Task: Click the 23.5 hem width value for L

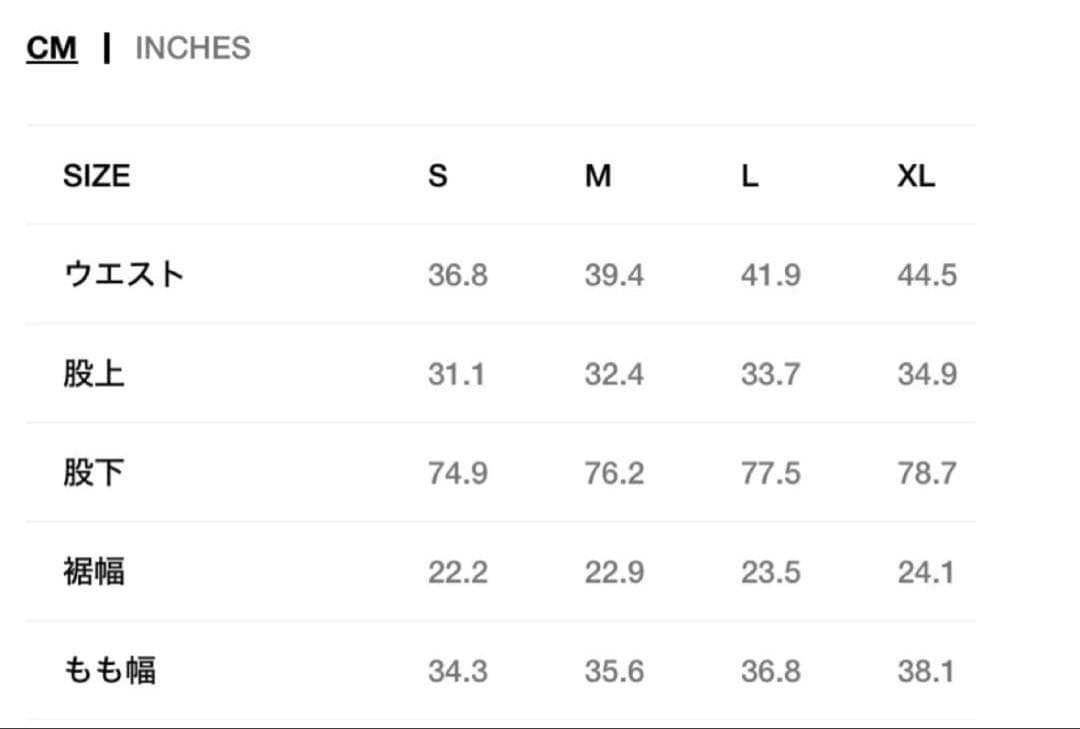Action: pos(770,572)
